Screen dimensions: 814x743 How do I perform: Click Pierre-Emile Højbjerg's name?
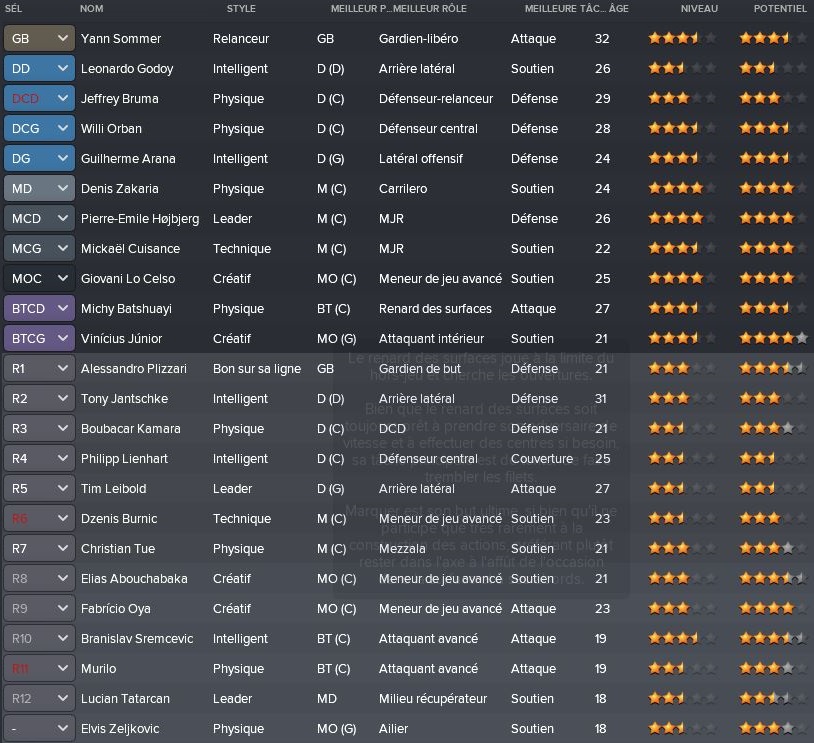[140, 219]
